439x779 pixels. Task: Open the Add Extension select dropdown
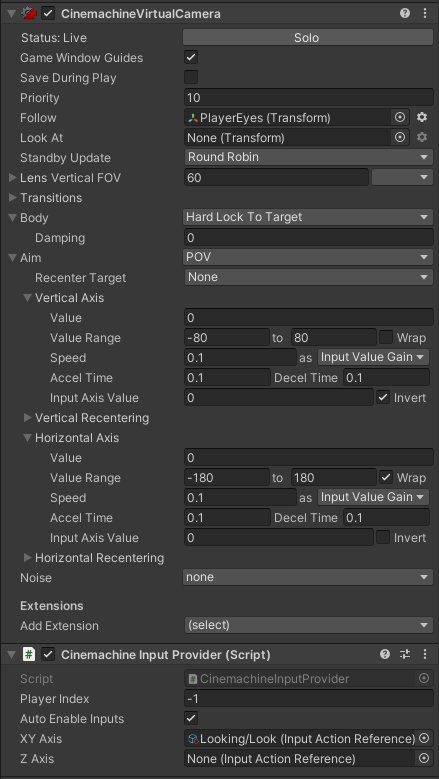(308, 625)
